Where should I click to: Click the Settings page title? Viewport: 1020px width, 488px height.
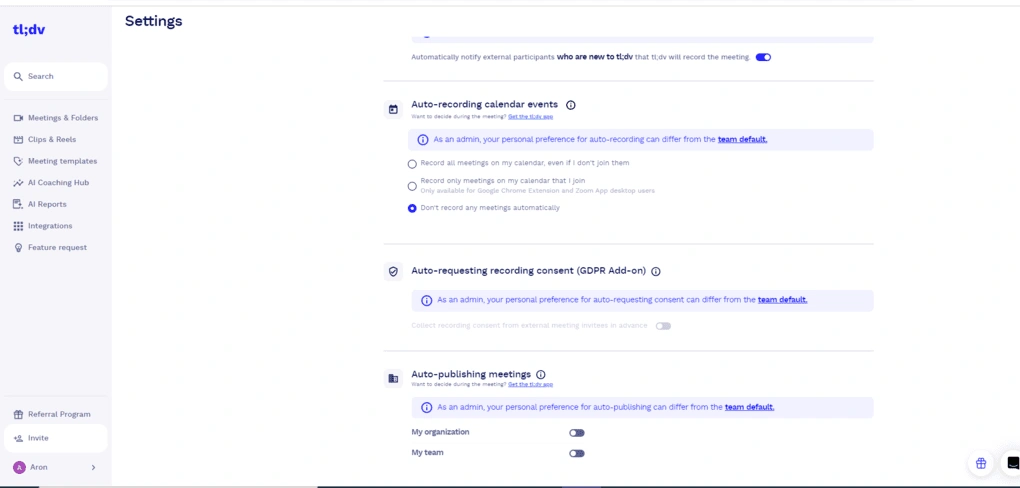pos(154,21)
